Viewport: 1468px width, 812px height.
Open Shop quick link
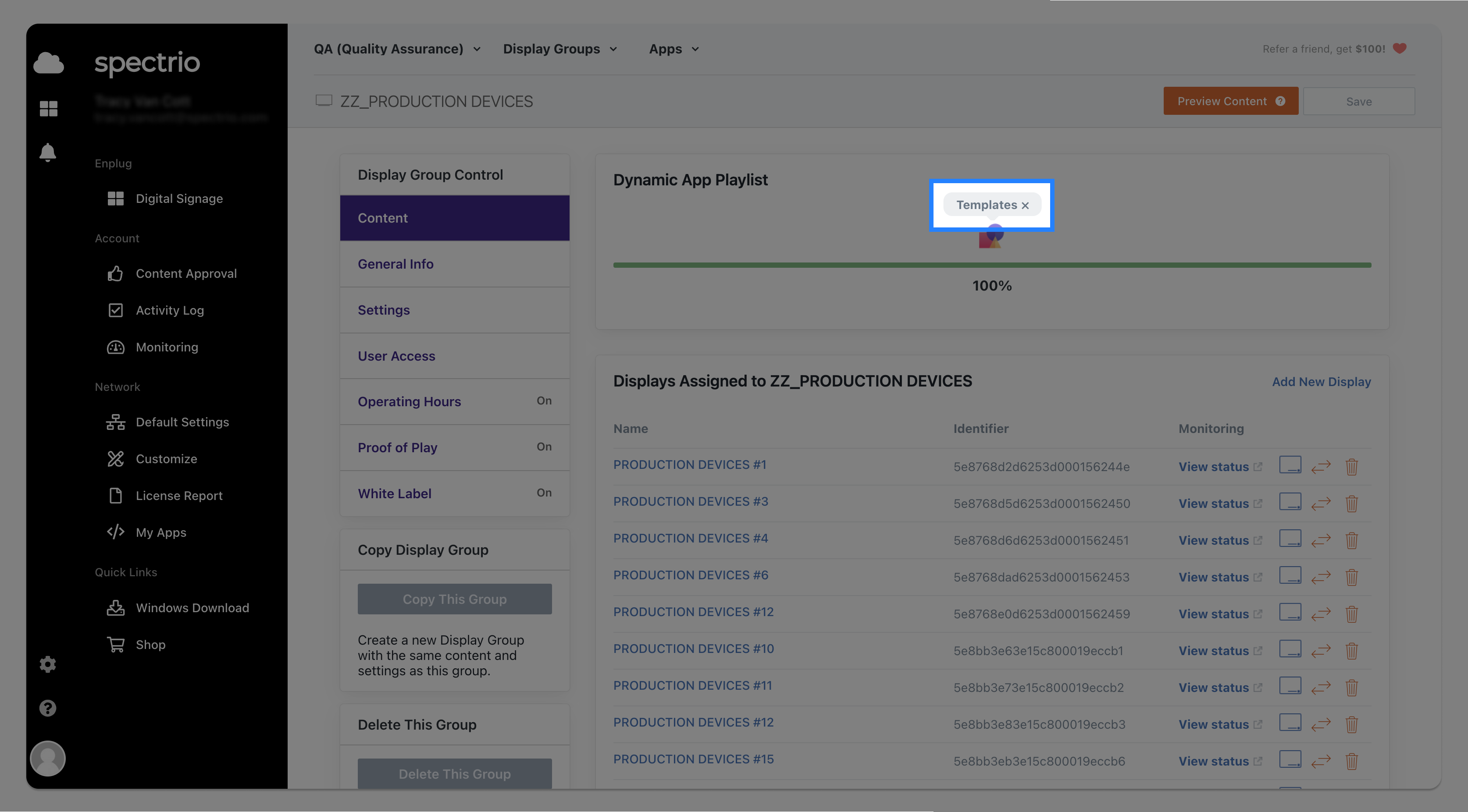(135, 645)
